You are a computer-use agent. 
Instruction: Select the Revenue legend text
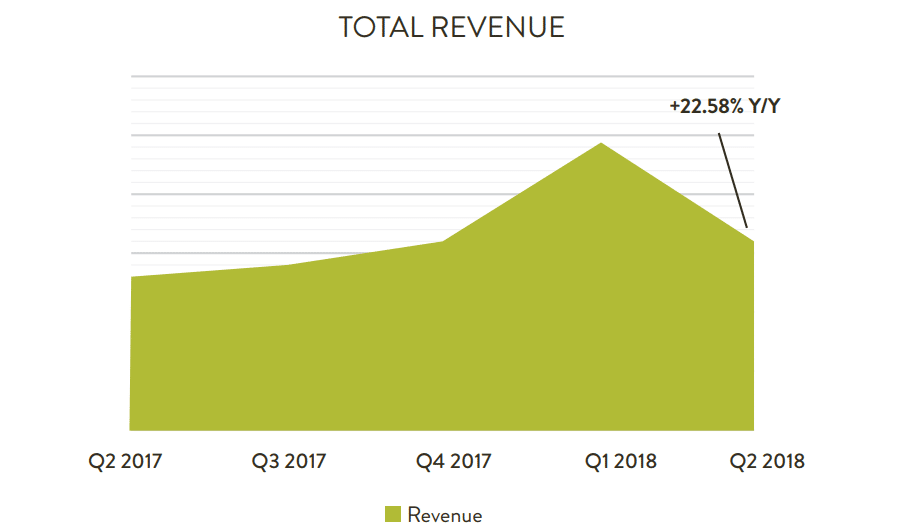444,515
